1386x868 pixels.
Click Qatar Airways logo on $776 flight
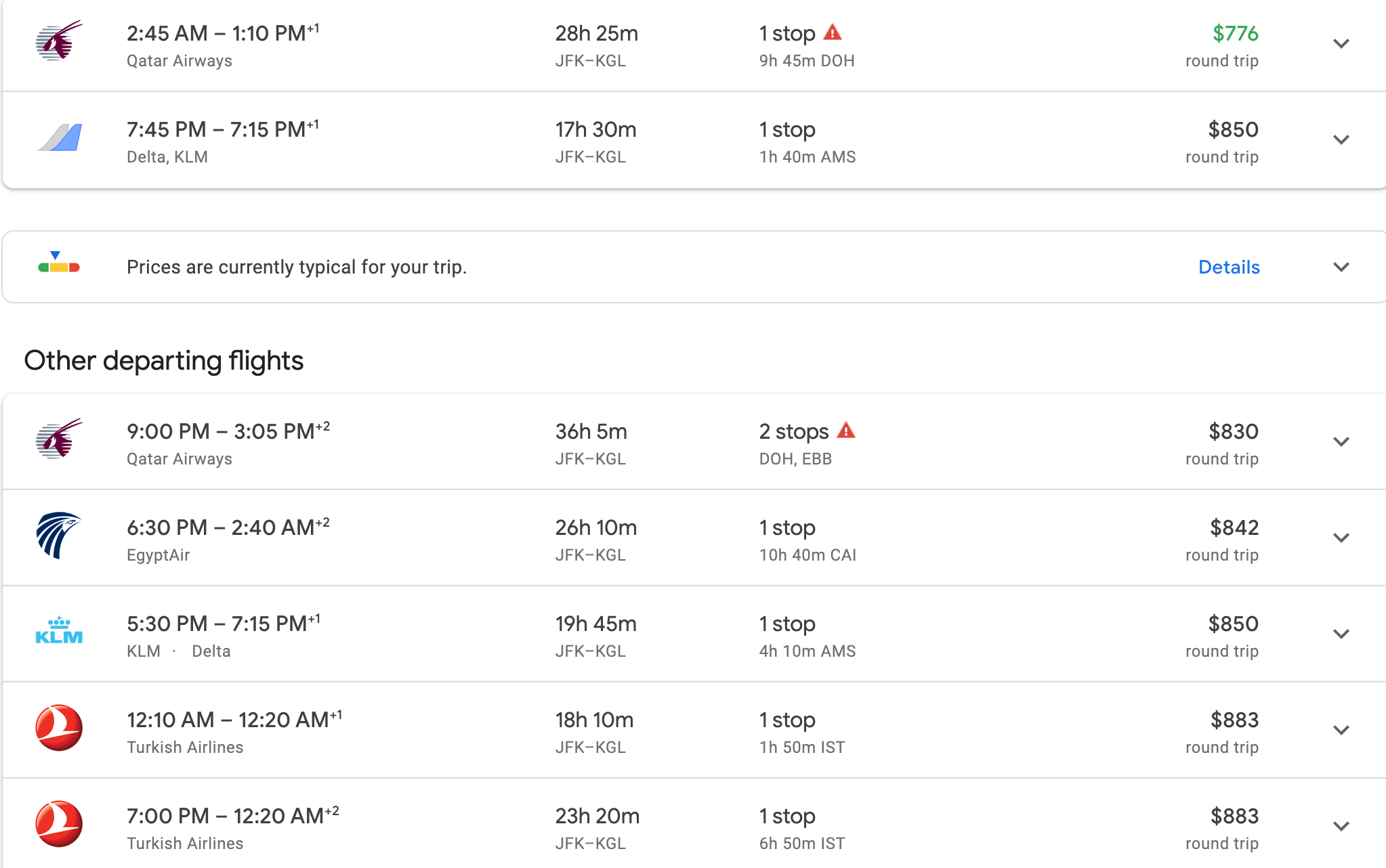pyautogui.click(x=59, y=41)
